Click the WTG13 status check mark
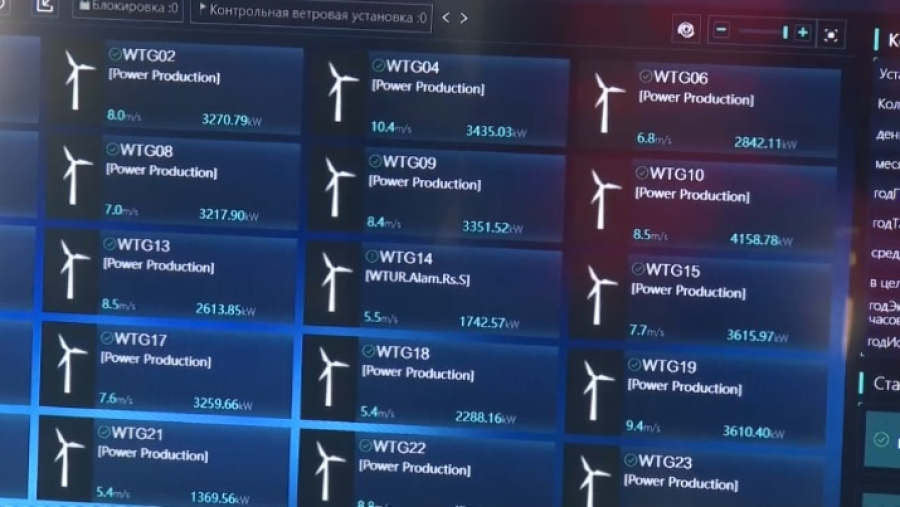This screenshot has height=507, width=900. [108, 244]
